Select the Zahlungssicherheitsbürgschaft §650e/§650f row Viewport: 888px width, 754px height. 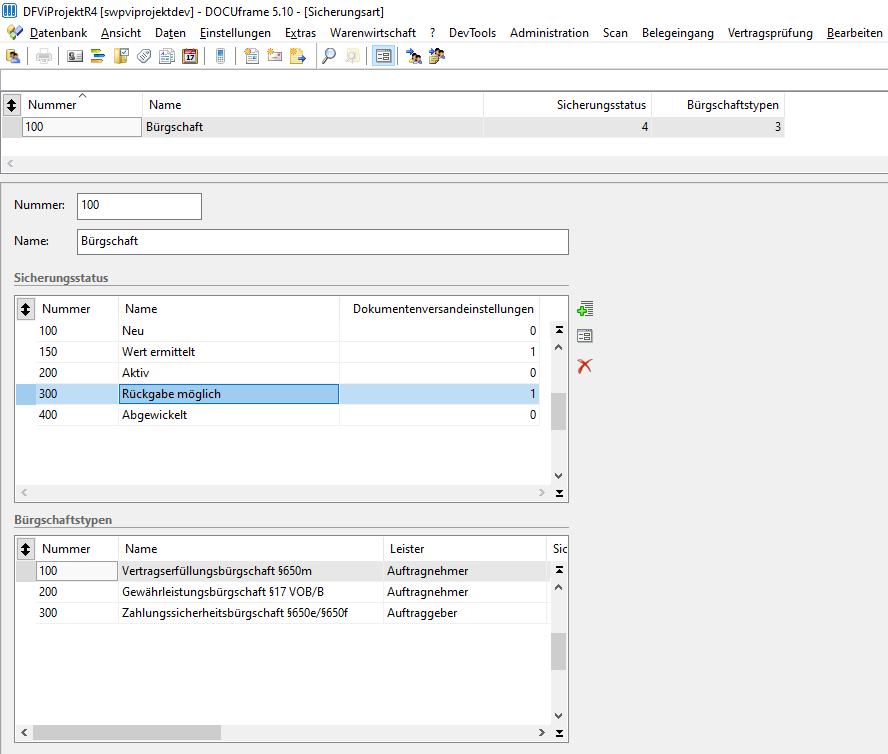[x=282, y=613]
